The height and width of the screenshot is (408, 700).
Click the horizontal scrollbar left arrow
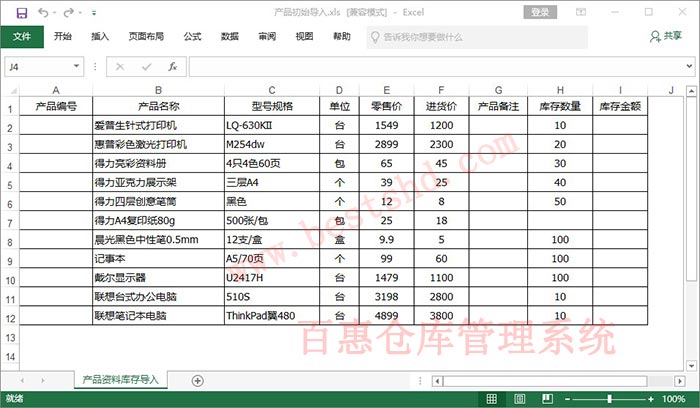(x=438, y=381)
